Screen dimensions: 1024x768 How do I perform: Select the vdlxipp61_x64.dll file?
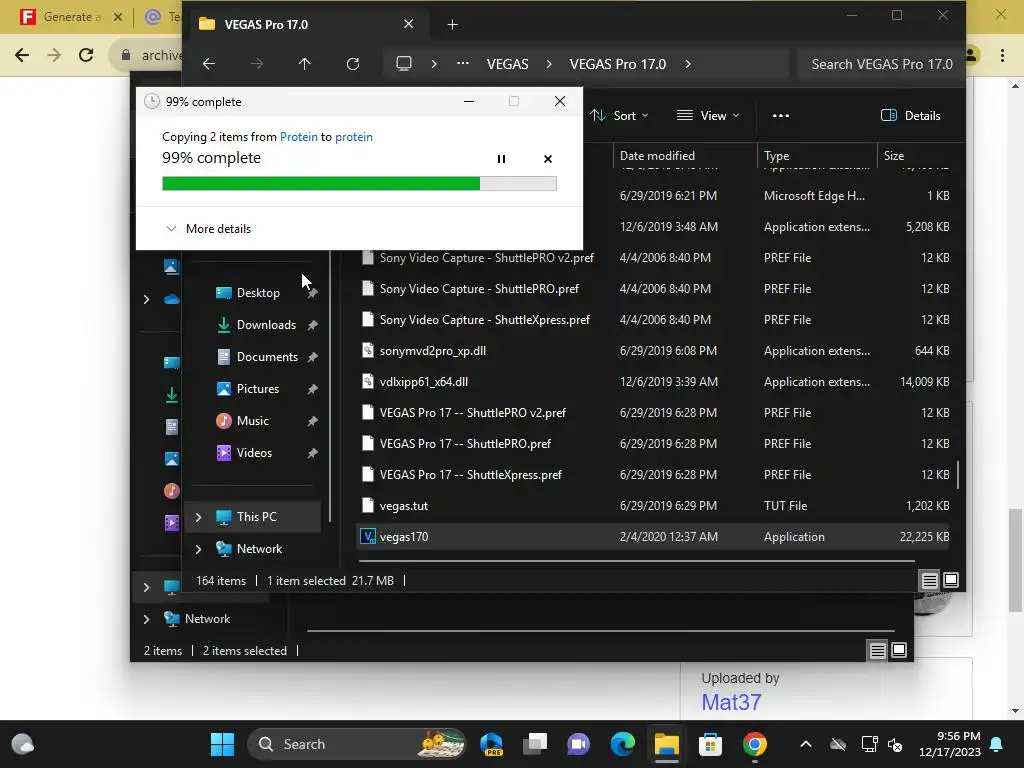[653, 381]
